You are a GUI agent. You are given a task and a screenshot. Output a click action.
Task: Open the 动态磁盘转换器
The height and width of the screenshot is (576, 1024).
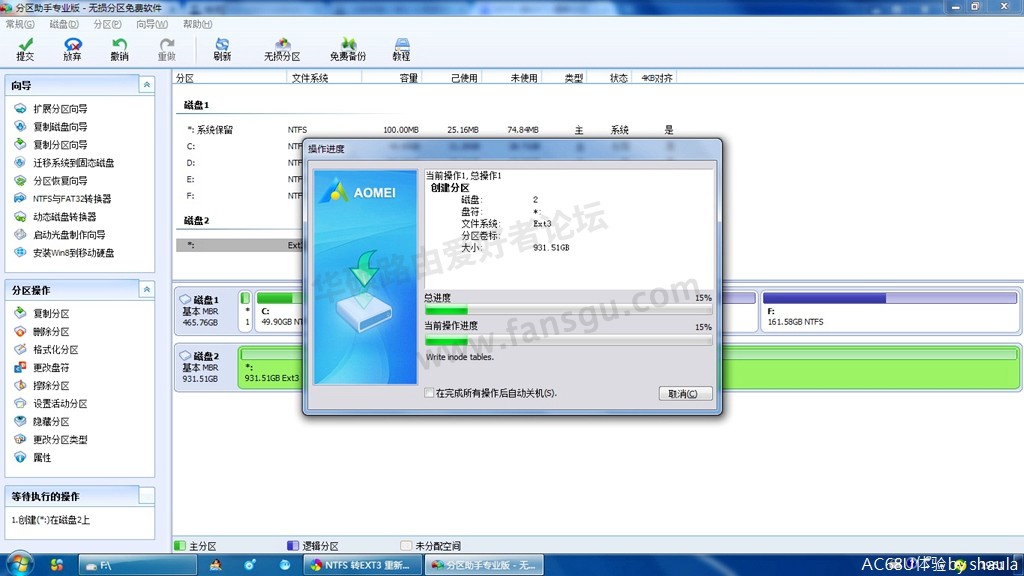pyautogui.click(x=56, y=217)
